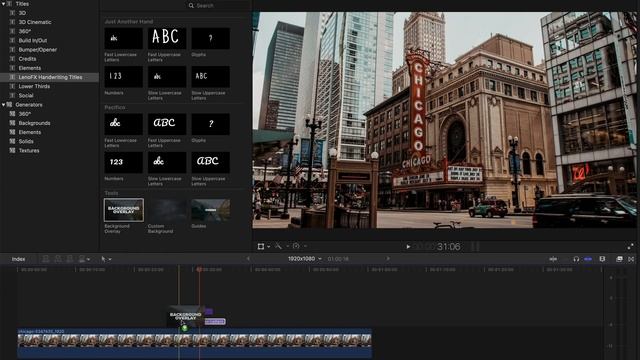
Task: Select LenoFX Handwriting Titles category
Action: 49,77
